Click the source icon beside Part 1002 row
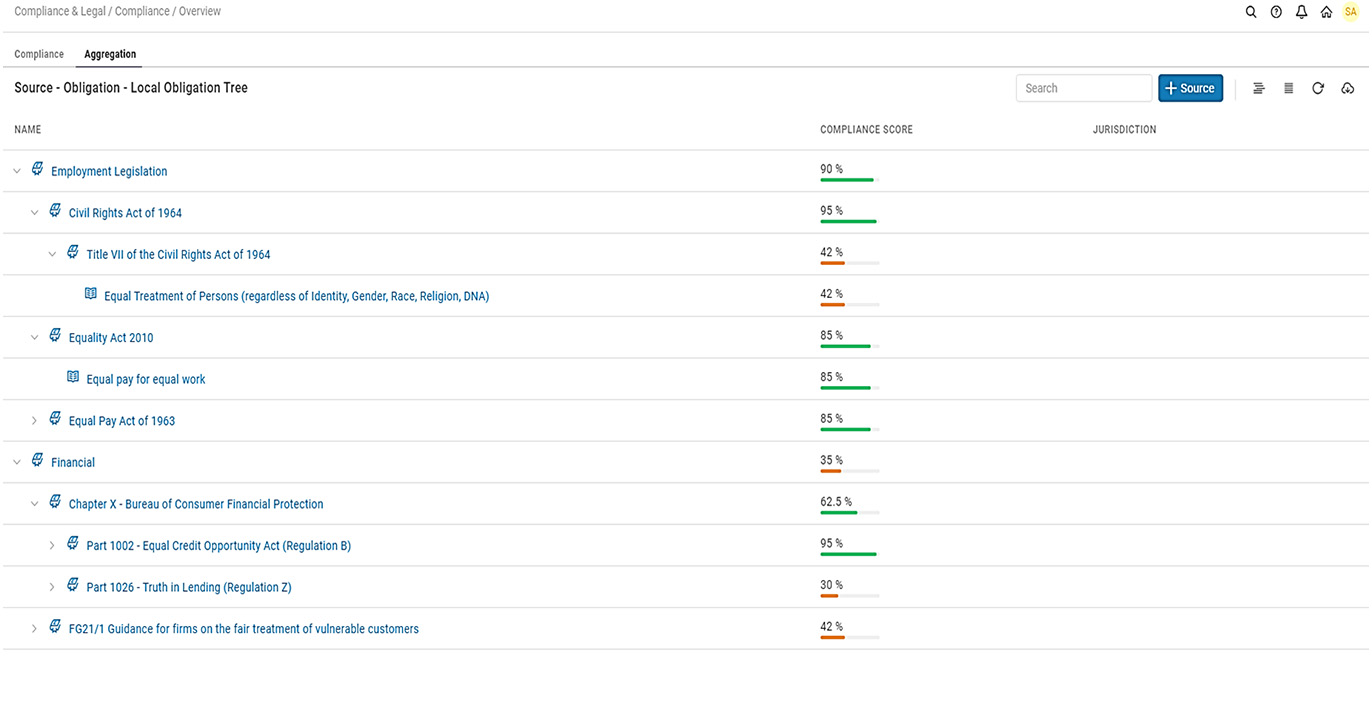1372x709 pixels. [x=73, y=543]
